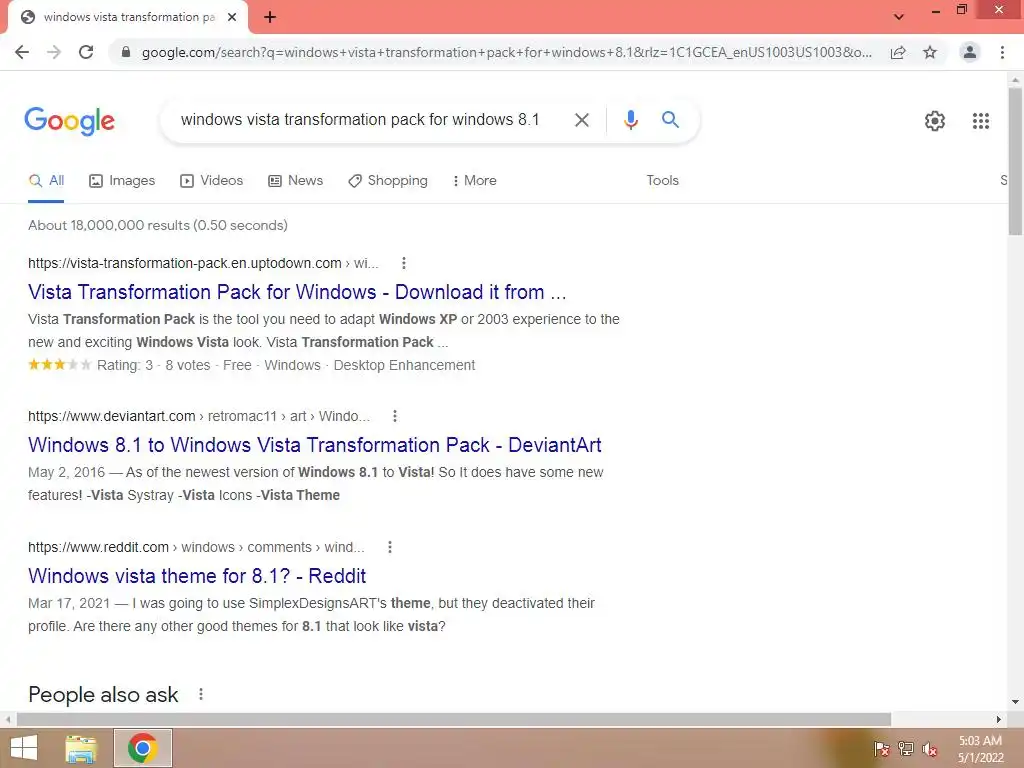Click the Chrome address bar URL
Viewport: 1024px width, 768px height.
point(507,52)
